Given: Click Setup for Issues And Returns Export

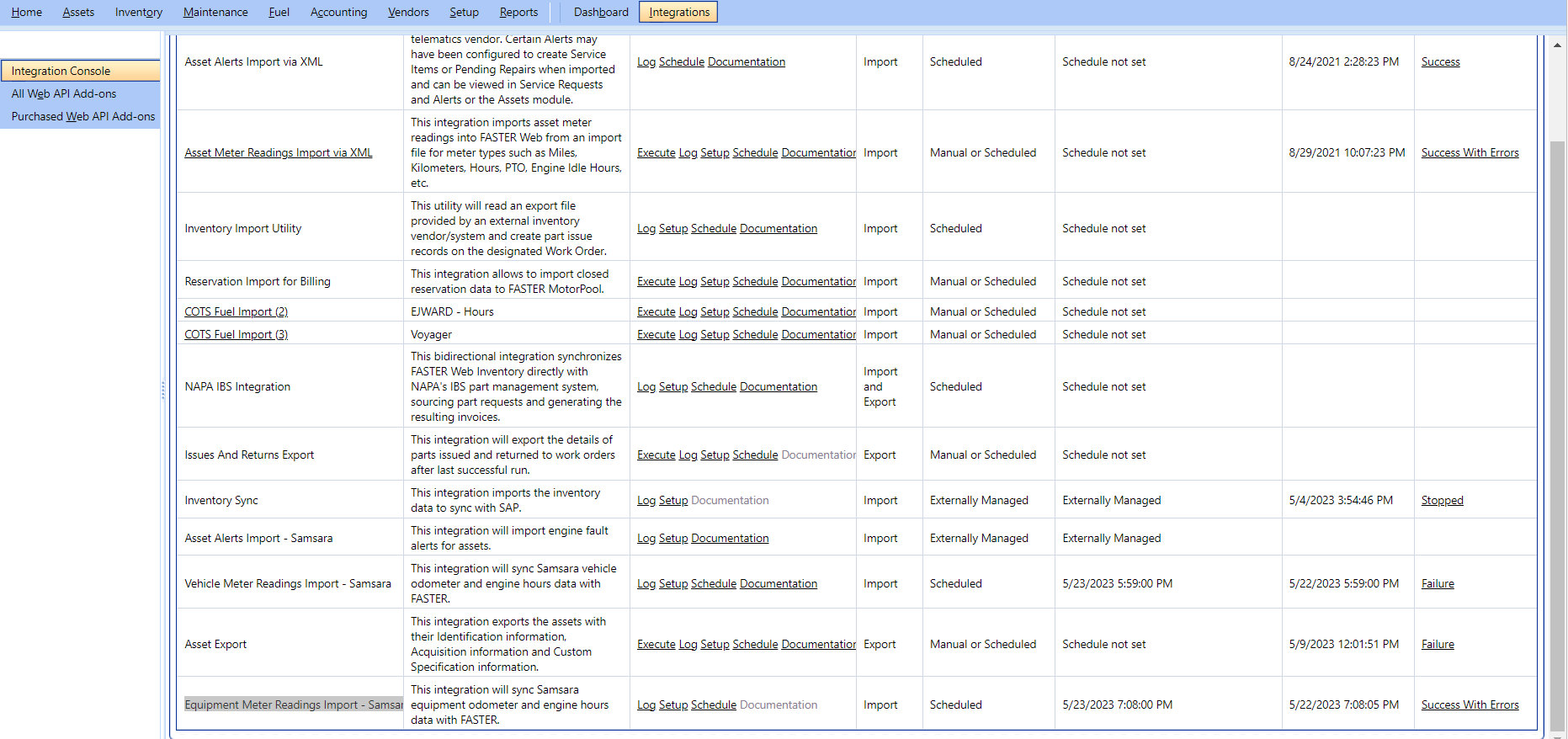Looking at the screenshot, I should pos(715,455).
